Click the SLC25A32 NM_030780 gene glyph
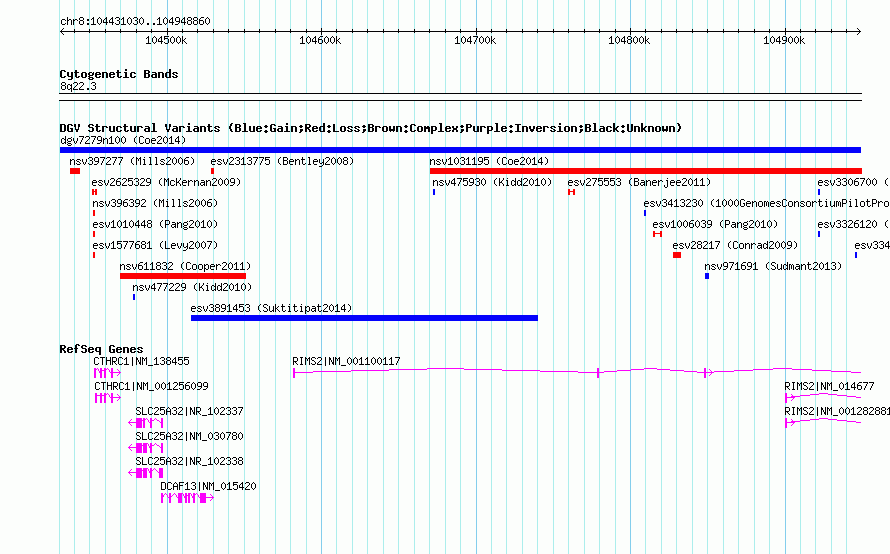Viewport: 890px width, 554px height. (x=146, y=448)
